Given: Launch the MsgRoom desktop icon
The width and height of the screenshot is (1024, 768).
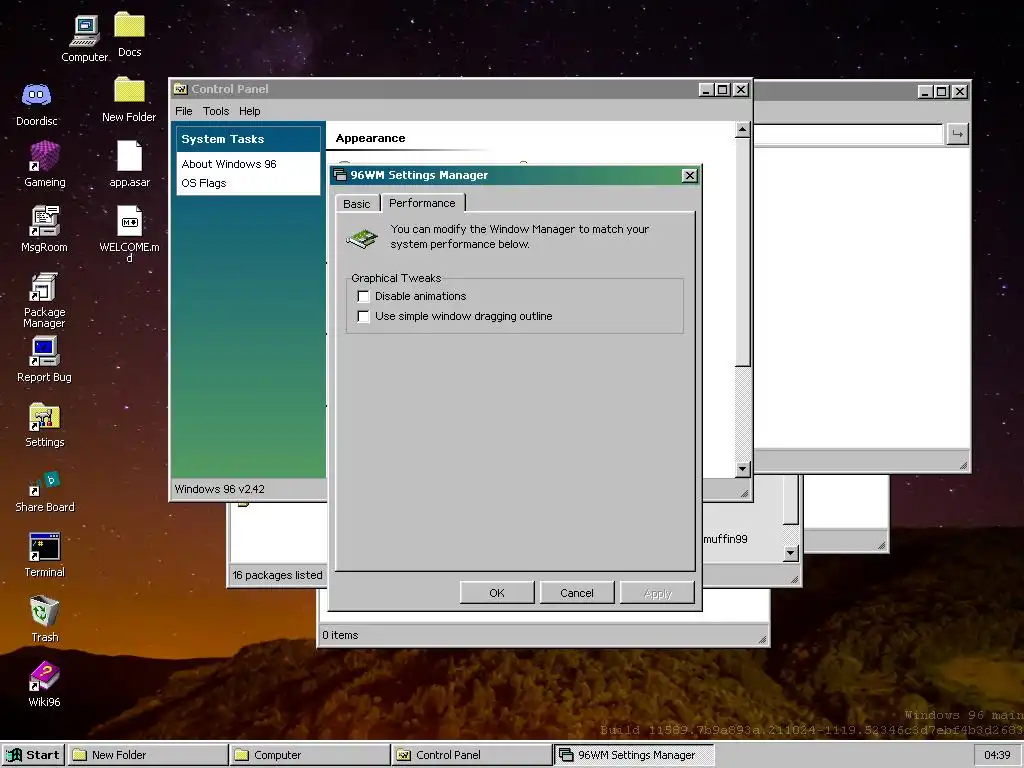Looking at the screenshot, I should click(x=44, y=229).
